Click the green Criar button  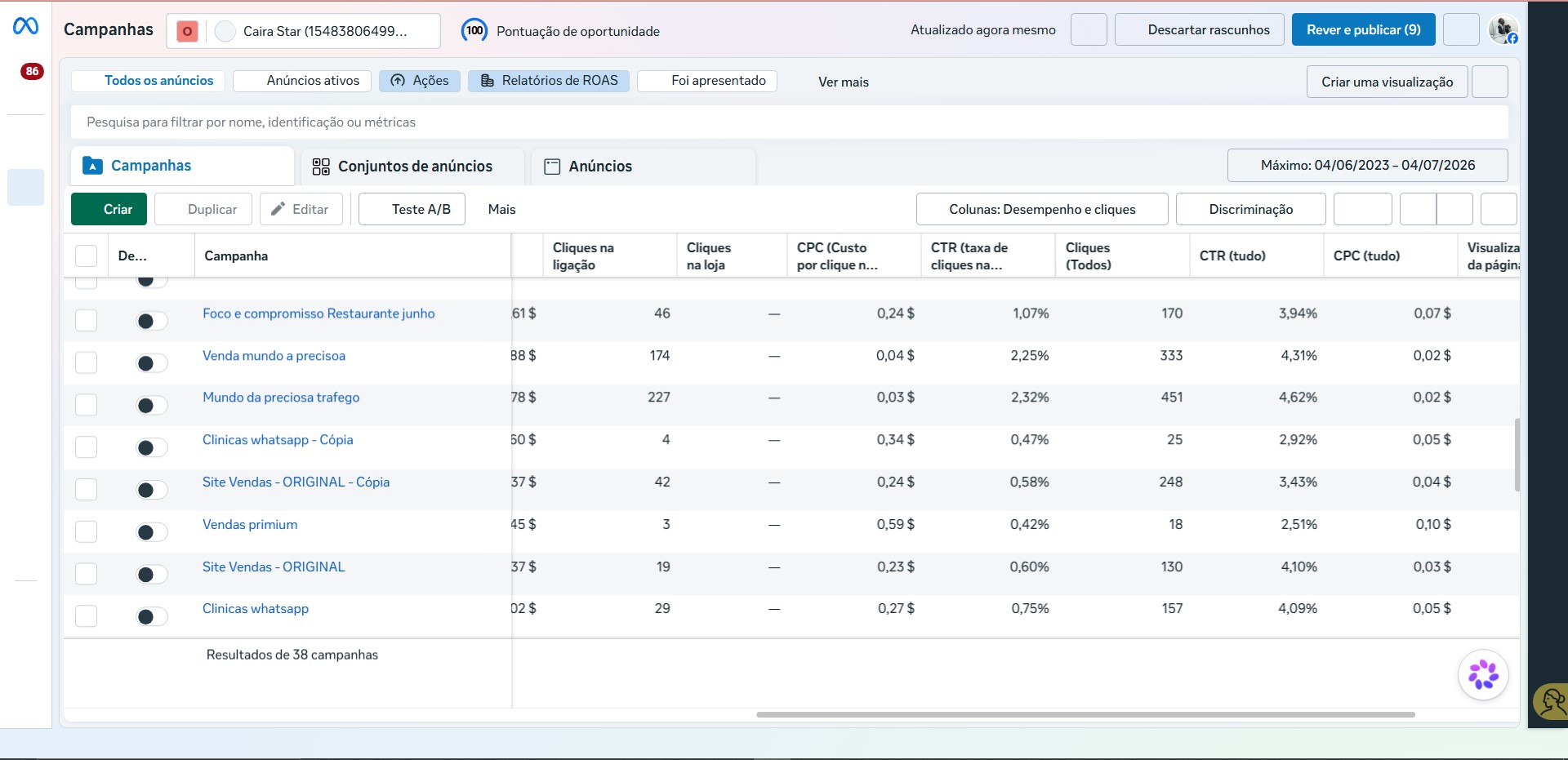tap(109, 209)
